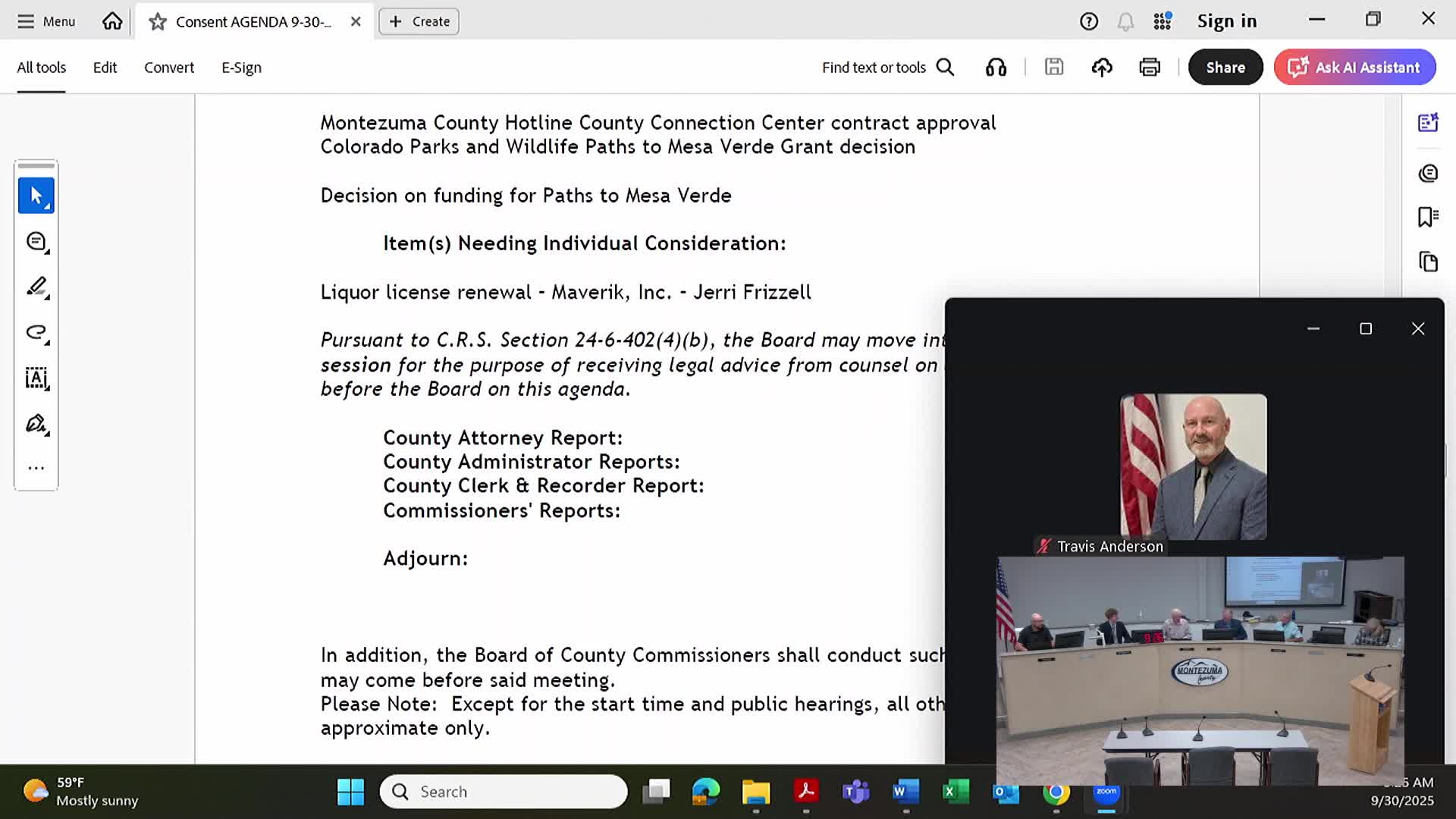Expand more tools ellipsis in toolbar

tap(36, 468)
